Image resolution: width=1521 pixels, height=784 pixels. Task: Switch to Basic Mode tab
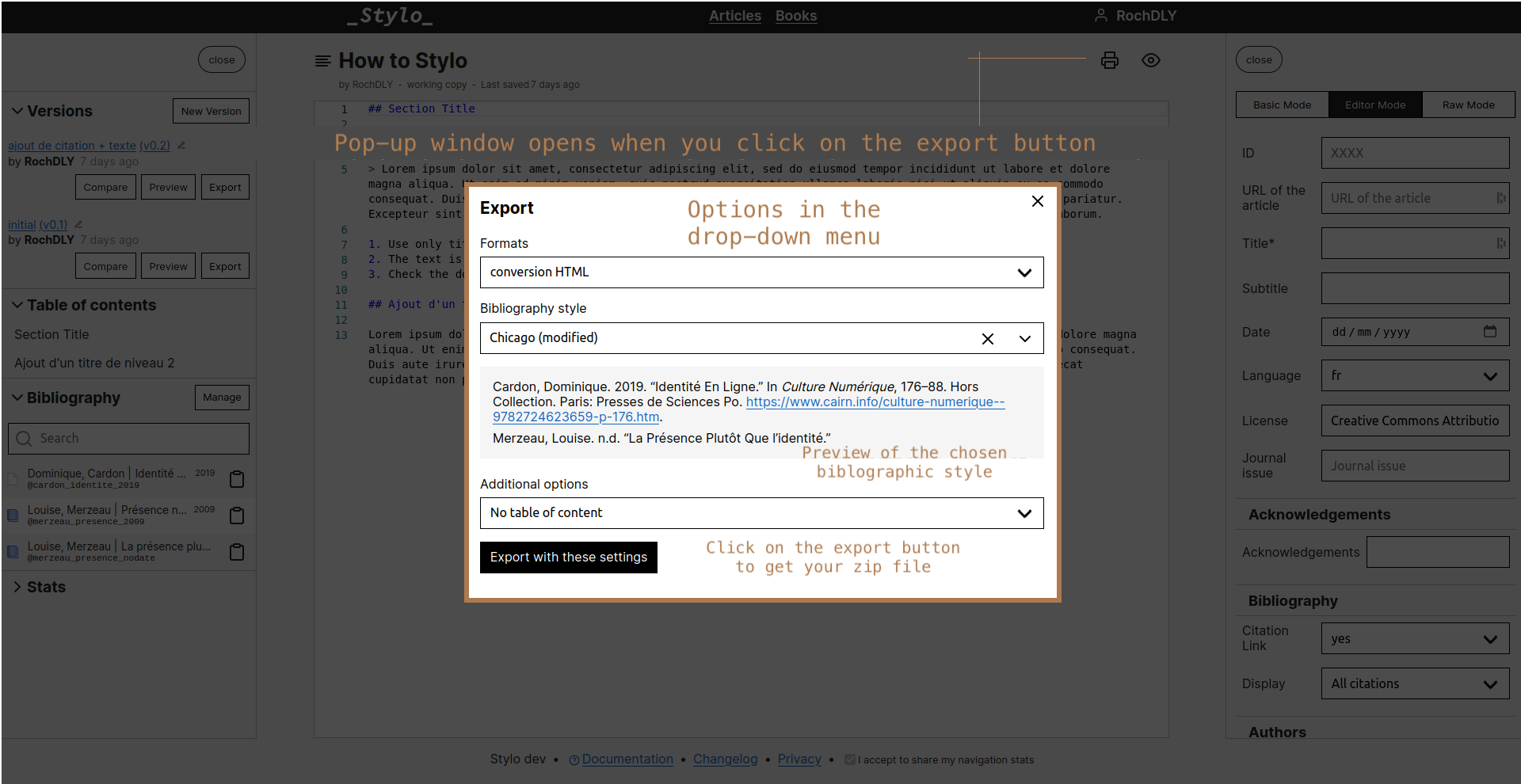click(x=1282, y=105)
